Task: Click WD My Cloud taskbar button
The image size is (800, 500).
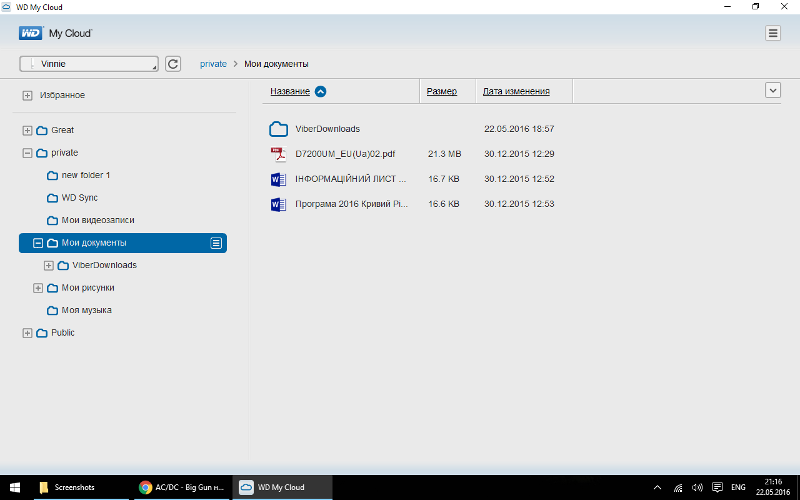Action: 282,487
